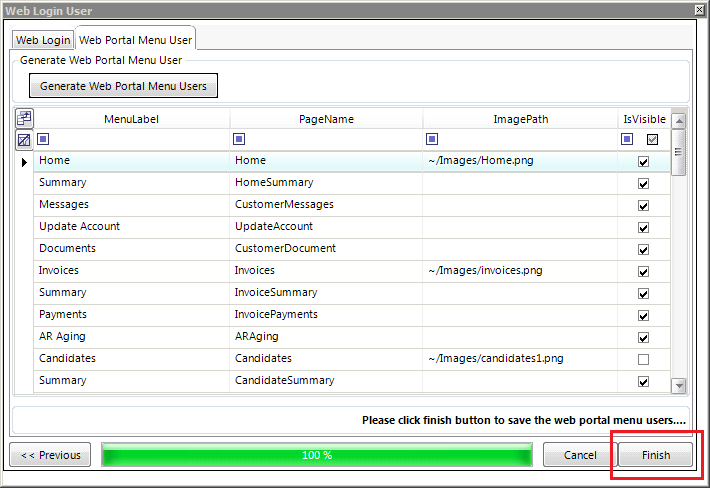Select the Documents MenuLabel cell

tap(131, 249)
